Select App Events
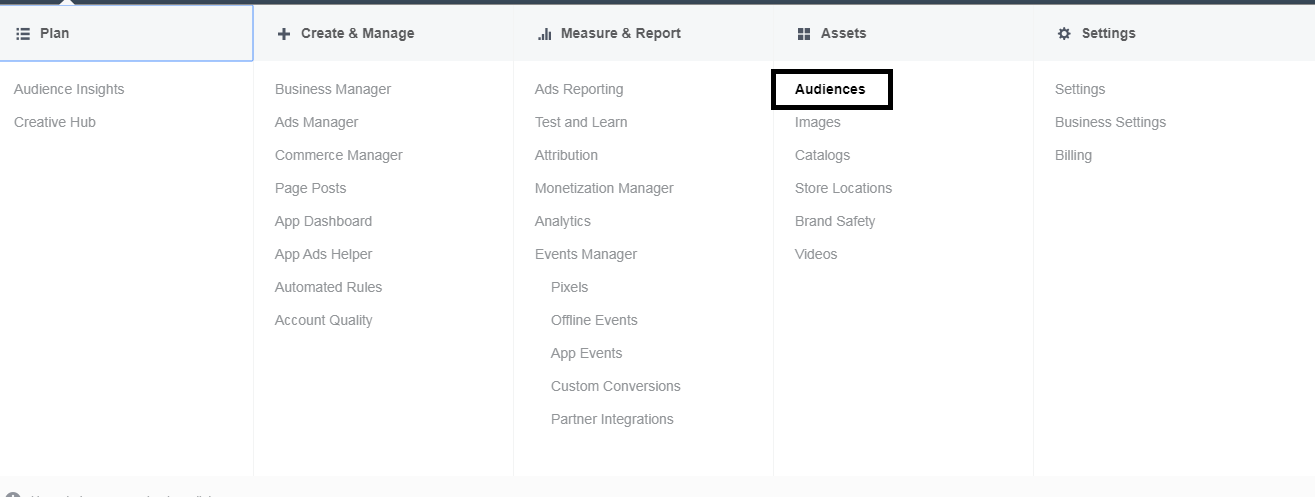The image size is (1315, 497). pyautogui.click(x=586, y=353)
